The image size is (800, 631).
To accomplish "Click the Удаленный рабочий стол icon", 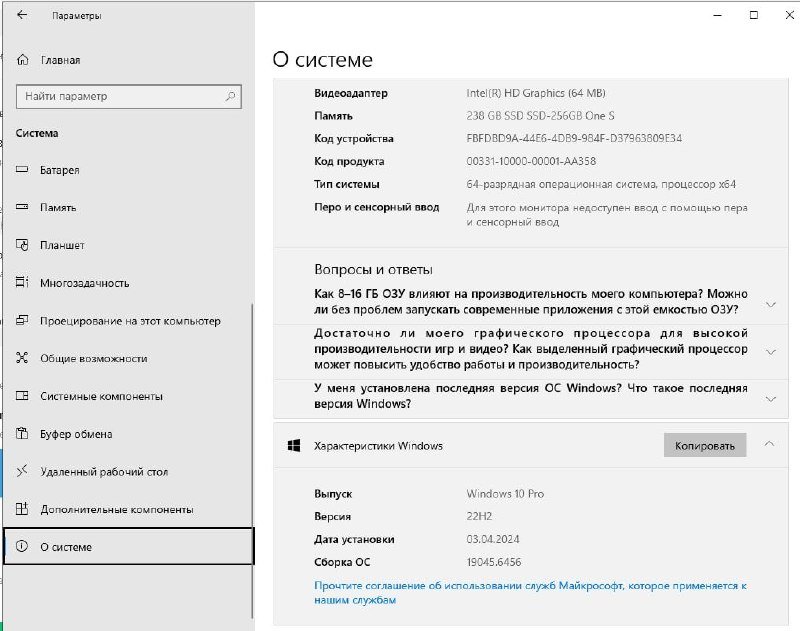I will pos(22,471).
